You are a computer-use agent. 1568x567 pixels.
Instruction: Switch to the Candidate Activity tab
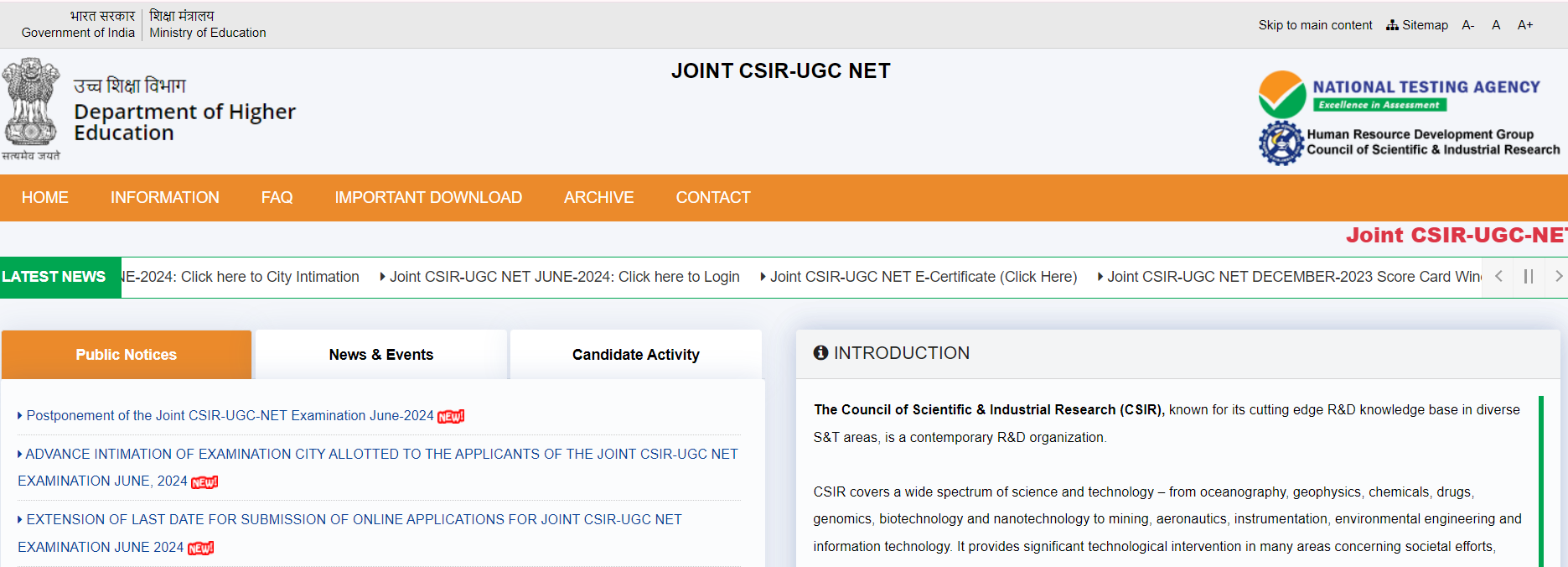636,355
